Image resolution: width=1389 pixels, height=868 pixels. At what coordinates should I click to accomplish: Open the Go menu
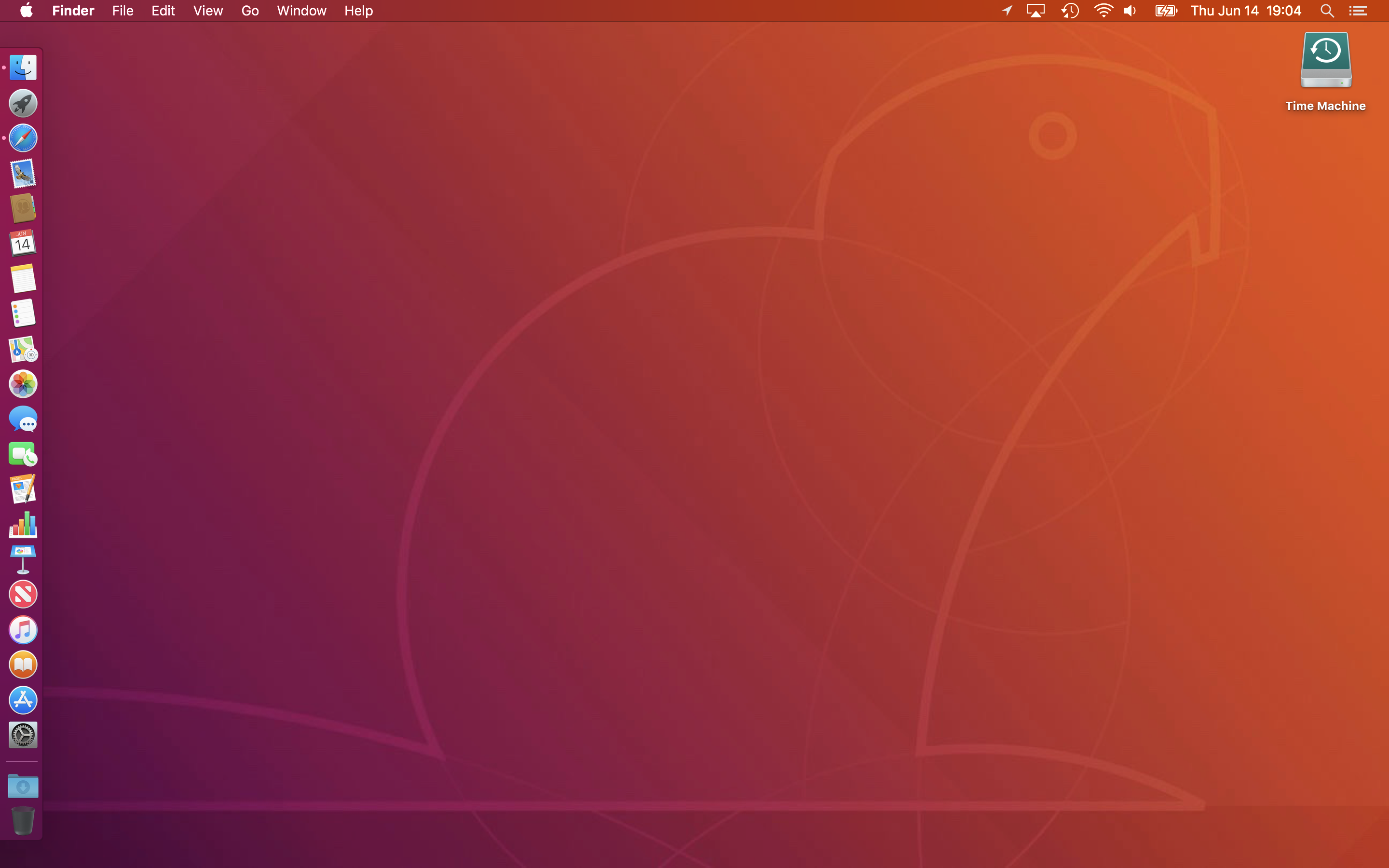(x=250, y=10)
